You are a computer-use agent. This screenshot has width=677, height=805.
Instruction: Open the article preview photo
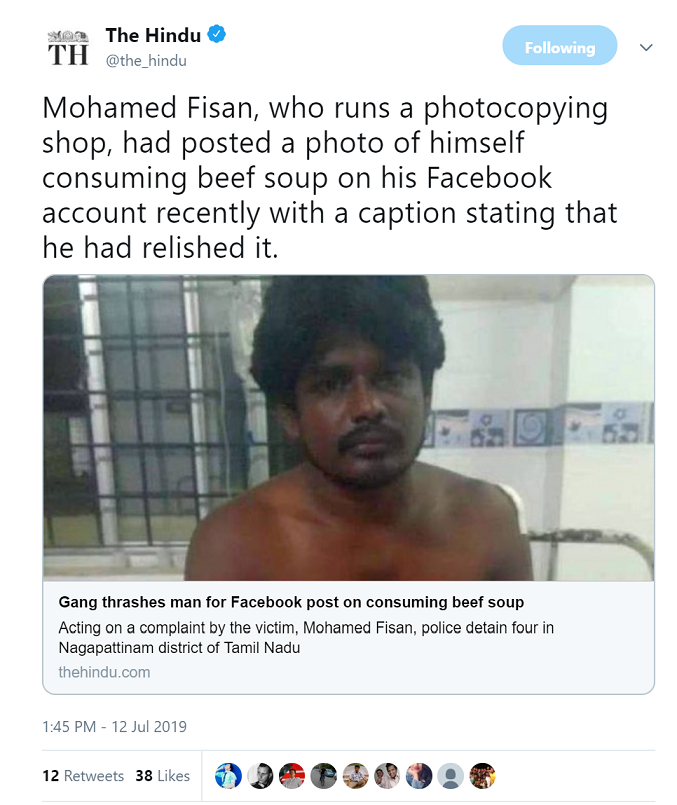(348, 428)
